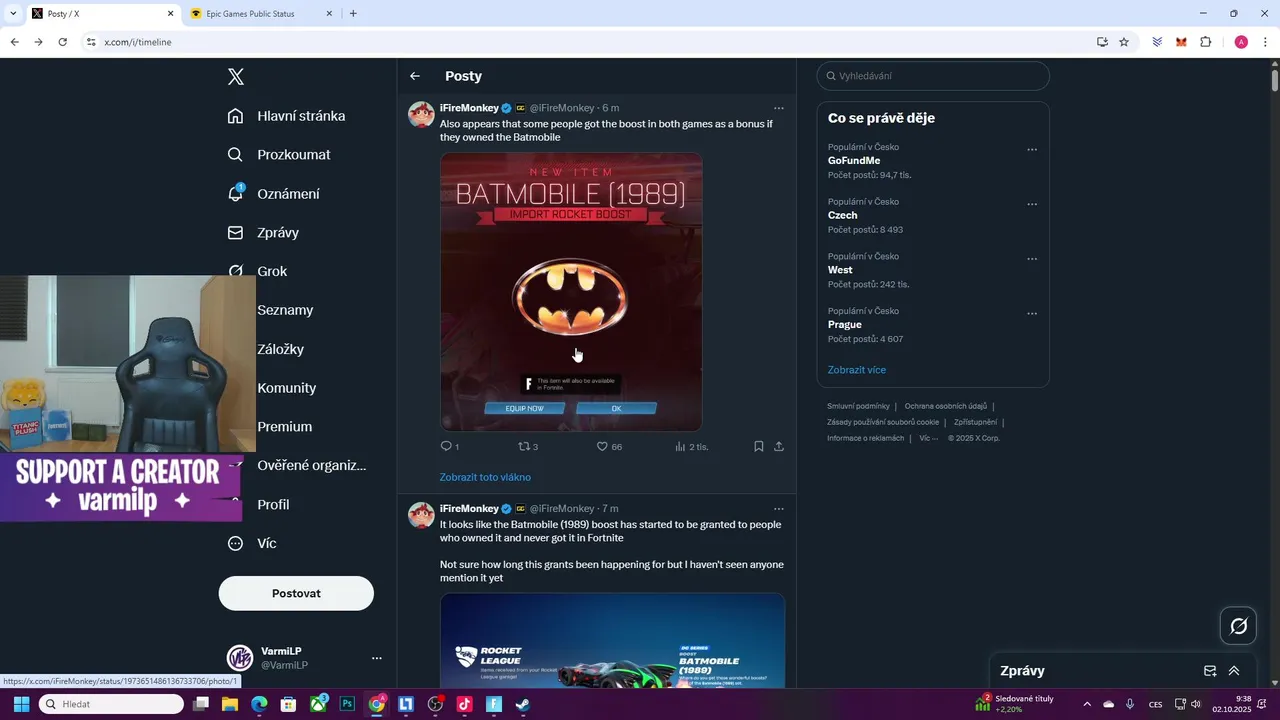The height and width of the screenshot is (720, 1280).
Task: Open the Chrome profile avatar
Action: (x=1241, y=42)
